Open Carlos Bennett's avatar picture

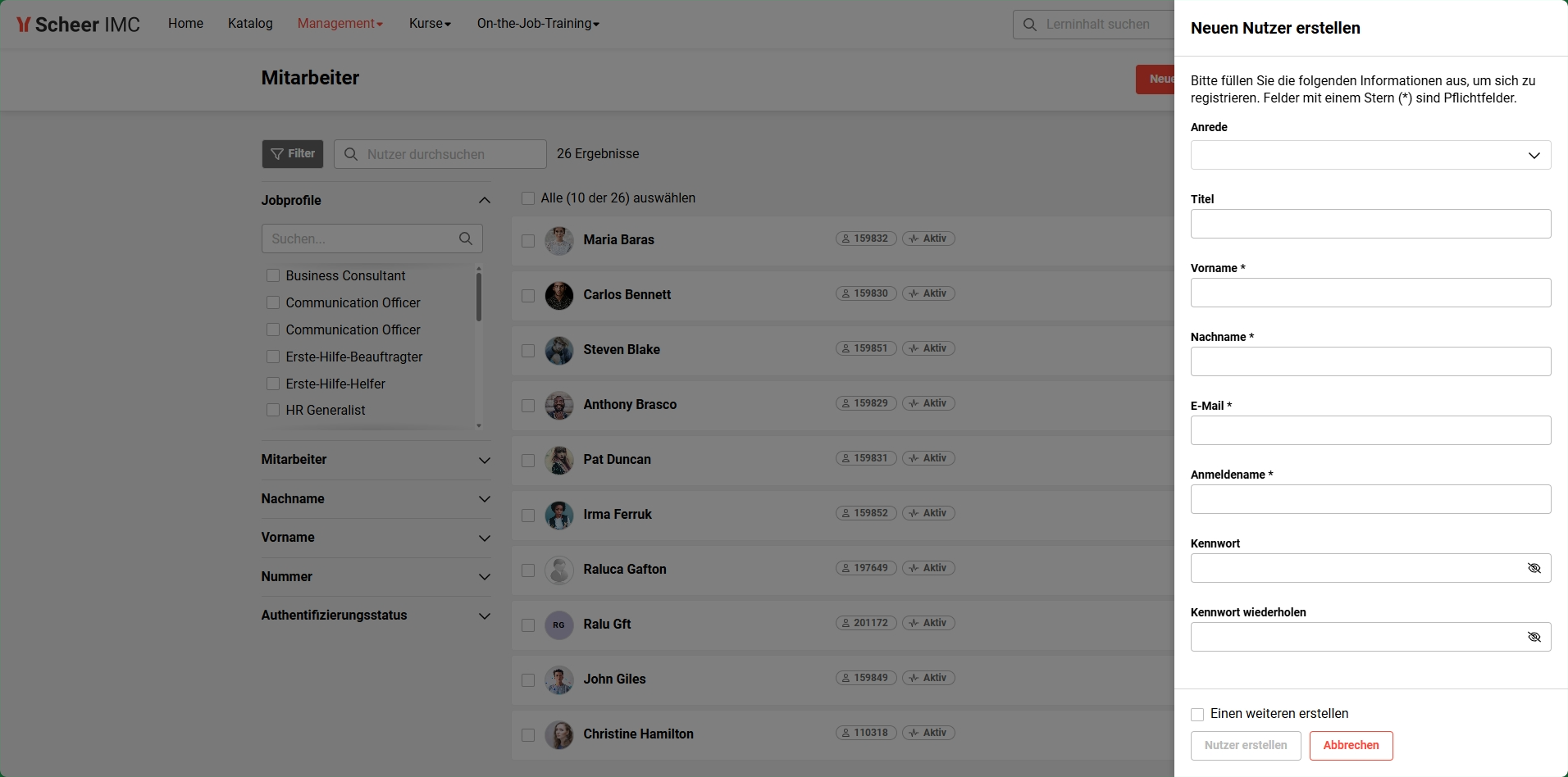click(x=559, y=296)
